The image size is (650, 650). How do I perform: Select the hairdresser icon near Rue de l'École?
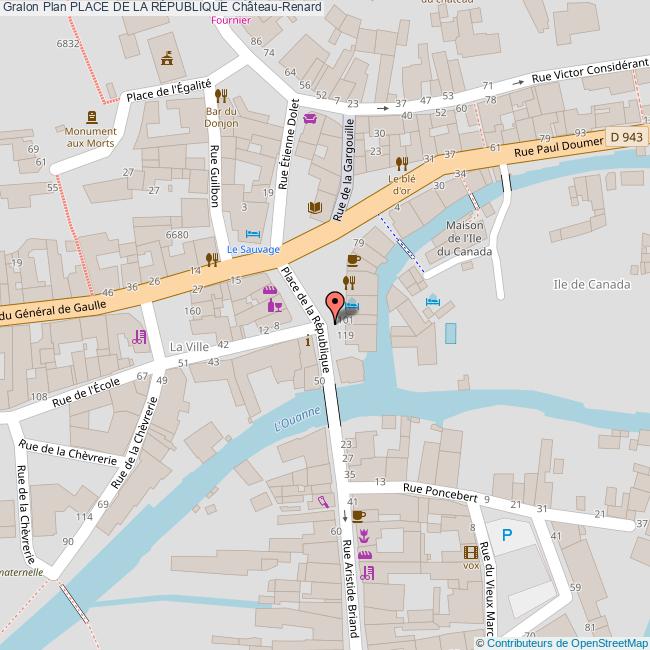(139, 337)
